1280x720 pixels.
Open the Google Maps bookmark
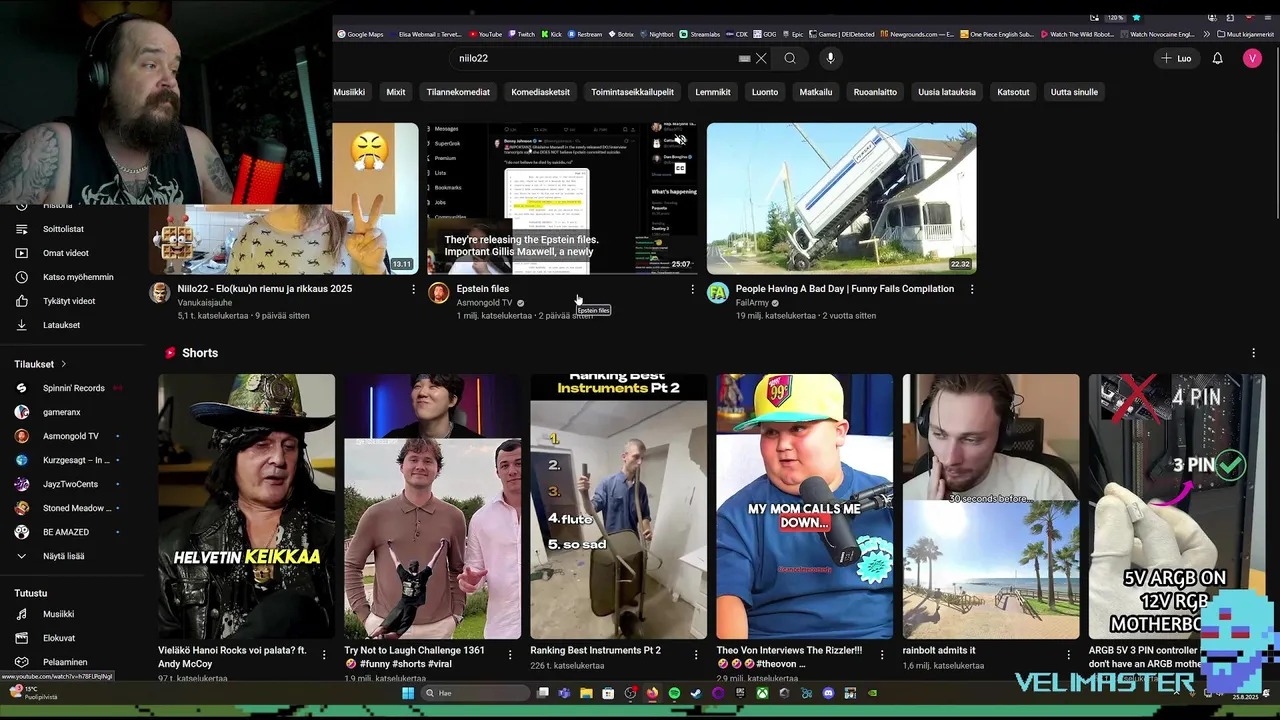point(360,34)
